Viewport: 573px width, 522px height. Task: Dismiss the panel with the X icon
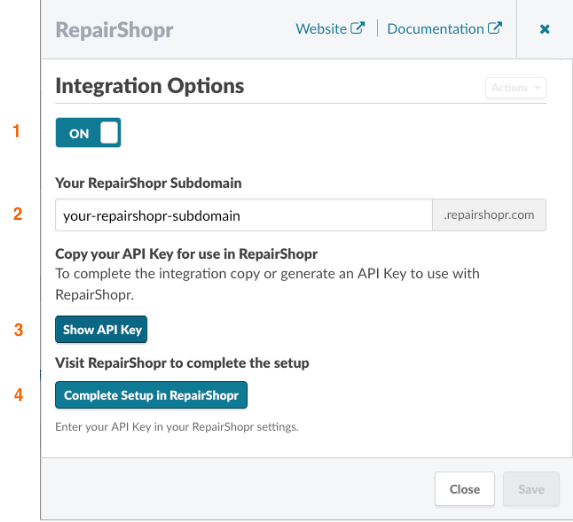click(x=544, y=29)
